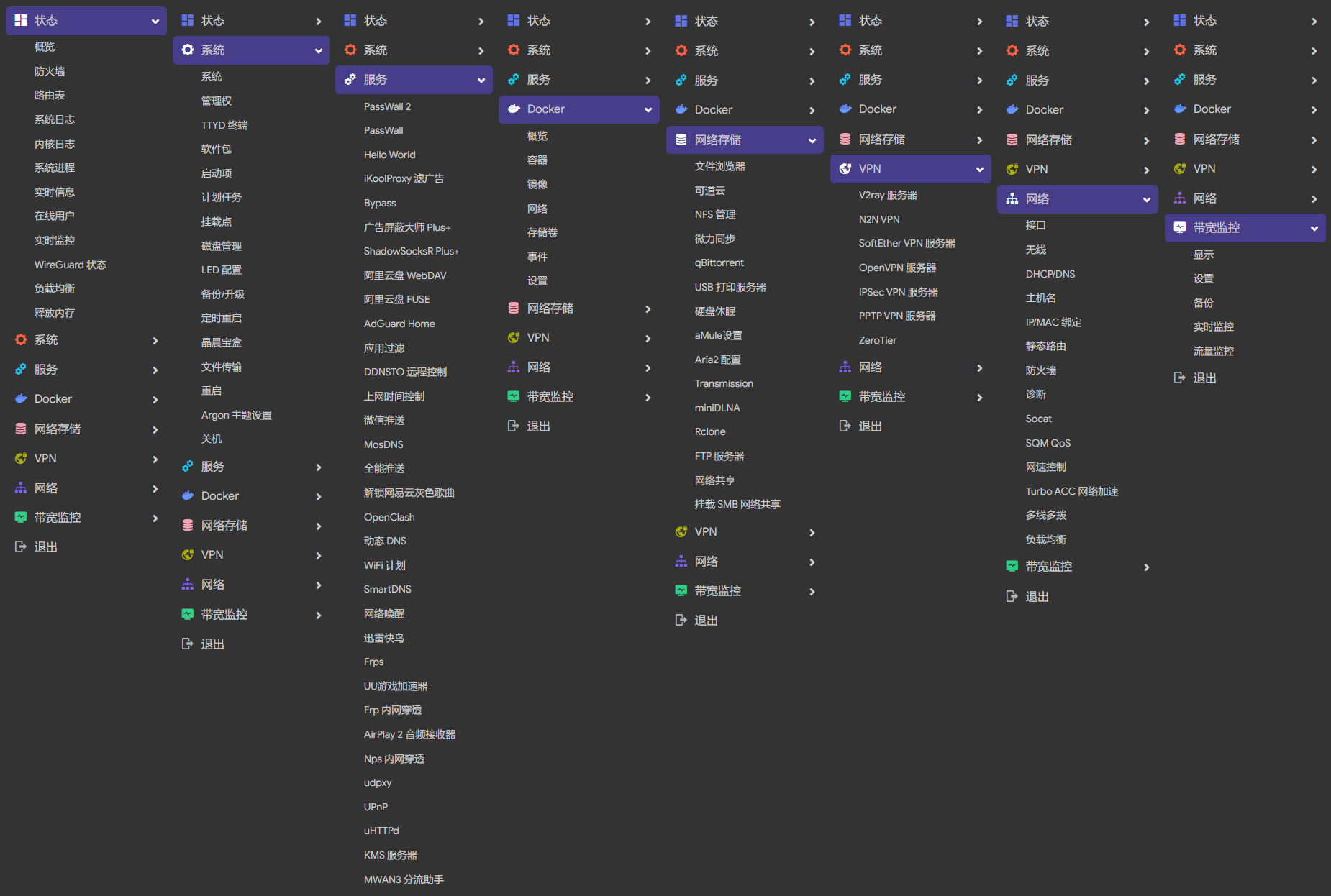Select the OpenClash menu item
This screenshot has width=1331, height=896.
tap(389, 517)
